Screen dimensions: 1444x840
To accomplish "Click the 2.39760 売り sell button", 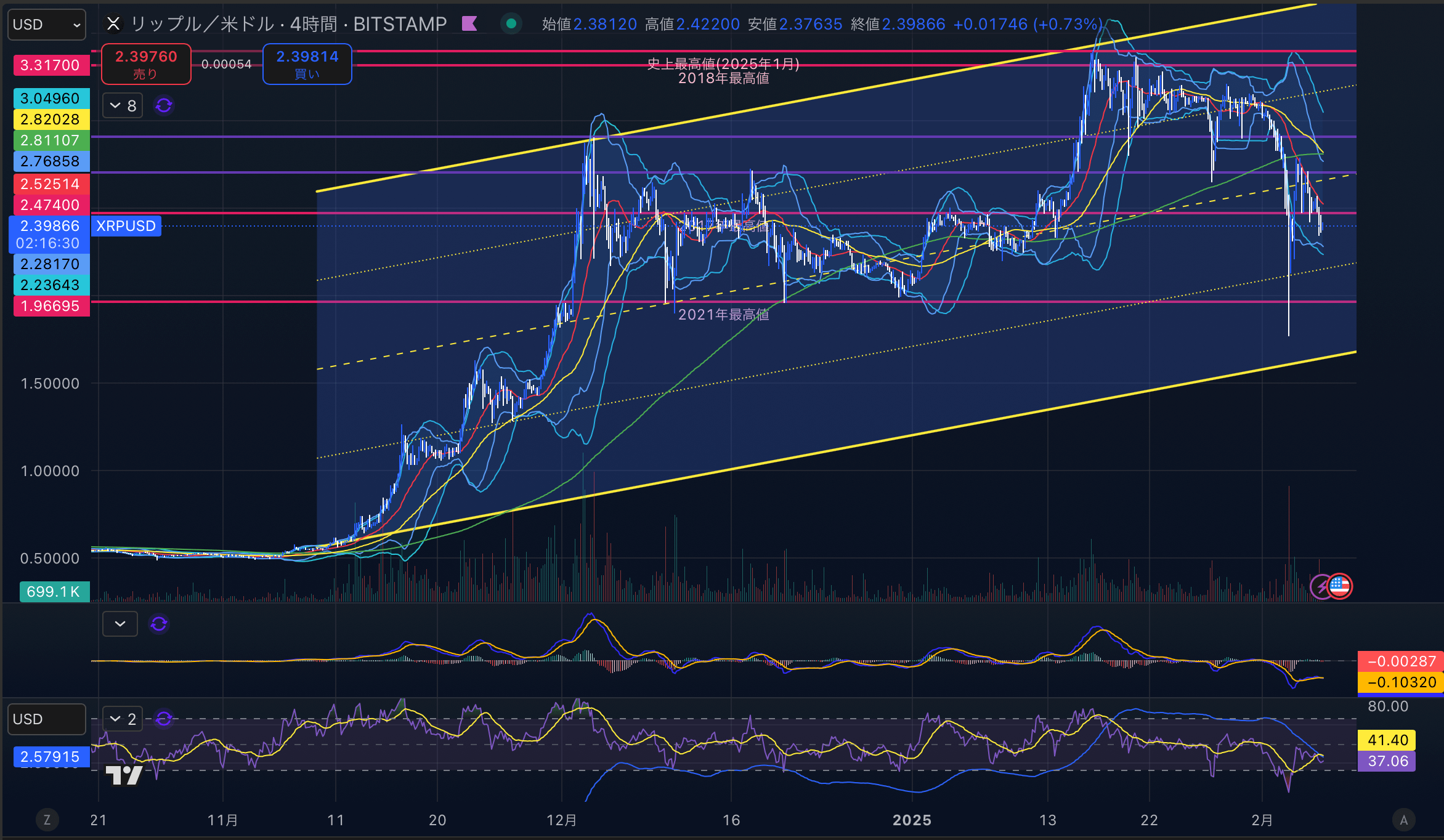I will (146, 64).
